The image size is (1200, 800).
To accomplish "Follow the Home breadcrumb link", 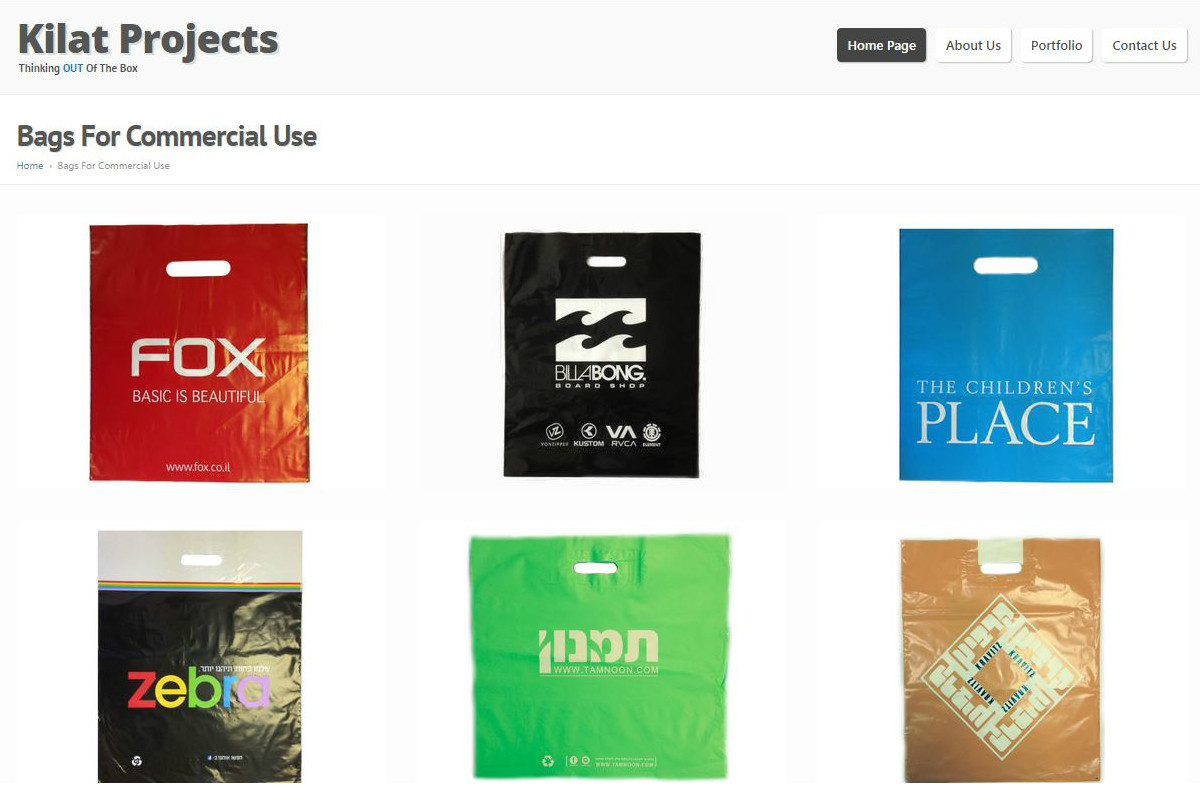I will point(30,166).
